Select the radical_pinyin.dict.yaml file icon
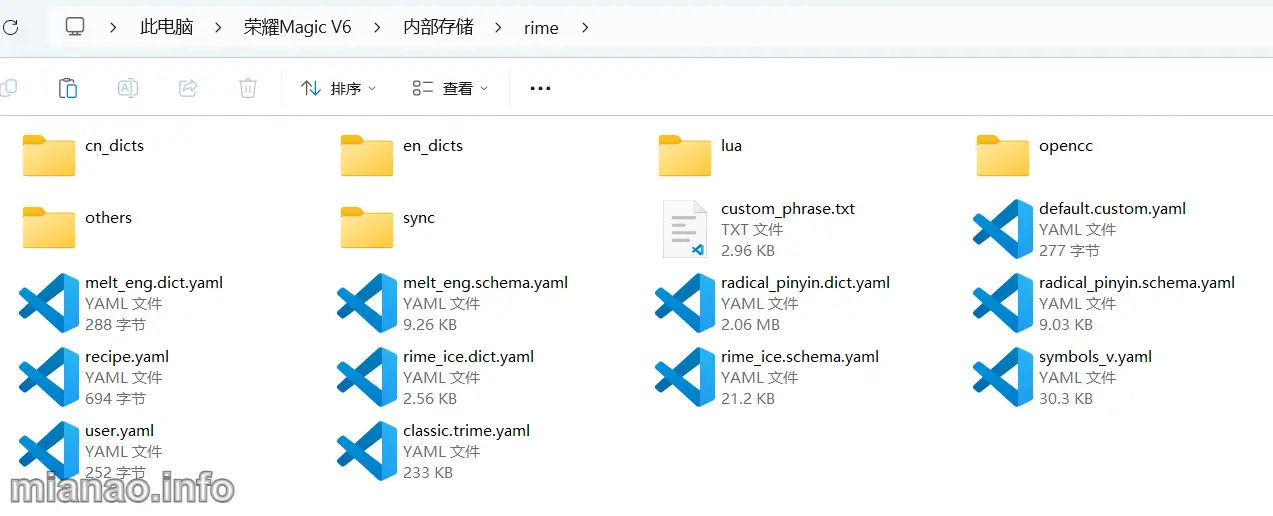 (x=685, y=303)
